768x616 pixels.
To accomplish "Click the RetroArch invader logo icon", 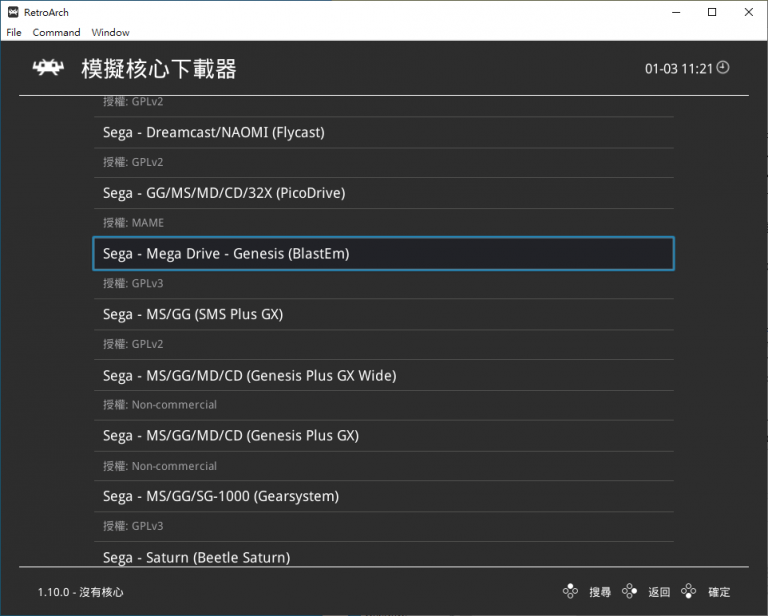I will tap(48, 68).
